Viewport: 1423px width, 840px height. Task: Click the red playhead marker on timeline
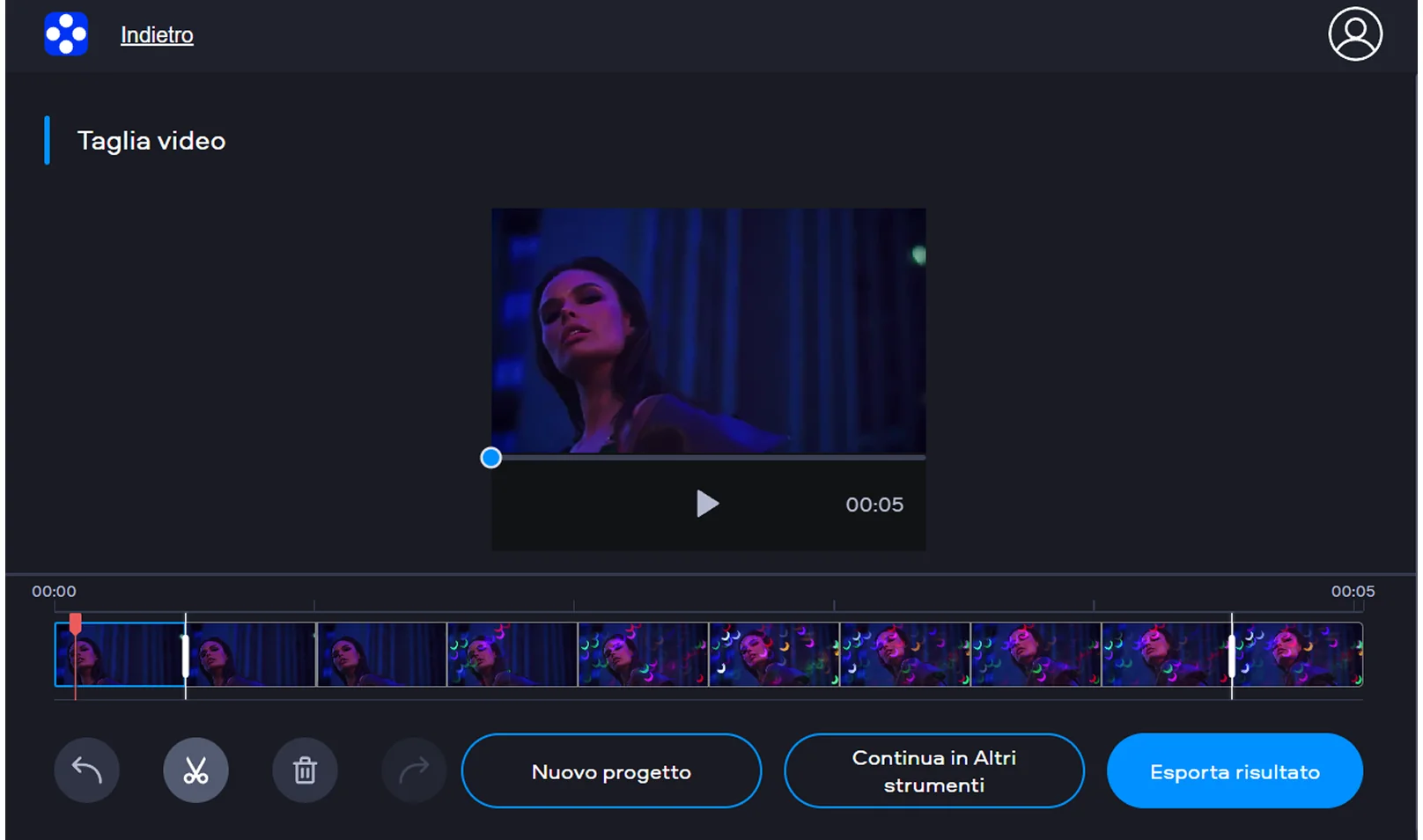pyautogui.click(x=76, y=623)
